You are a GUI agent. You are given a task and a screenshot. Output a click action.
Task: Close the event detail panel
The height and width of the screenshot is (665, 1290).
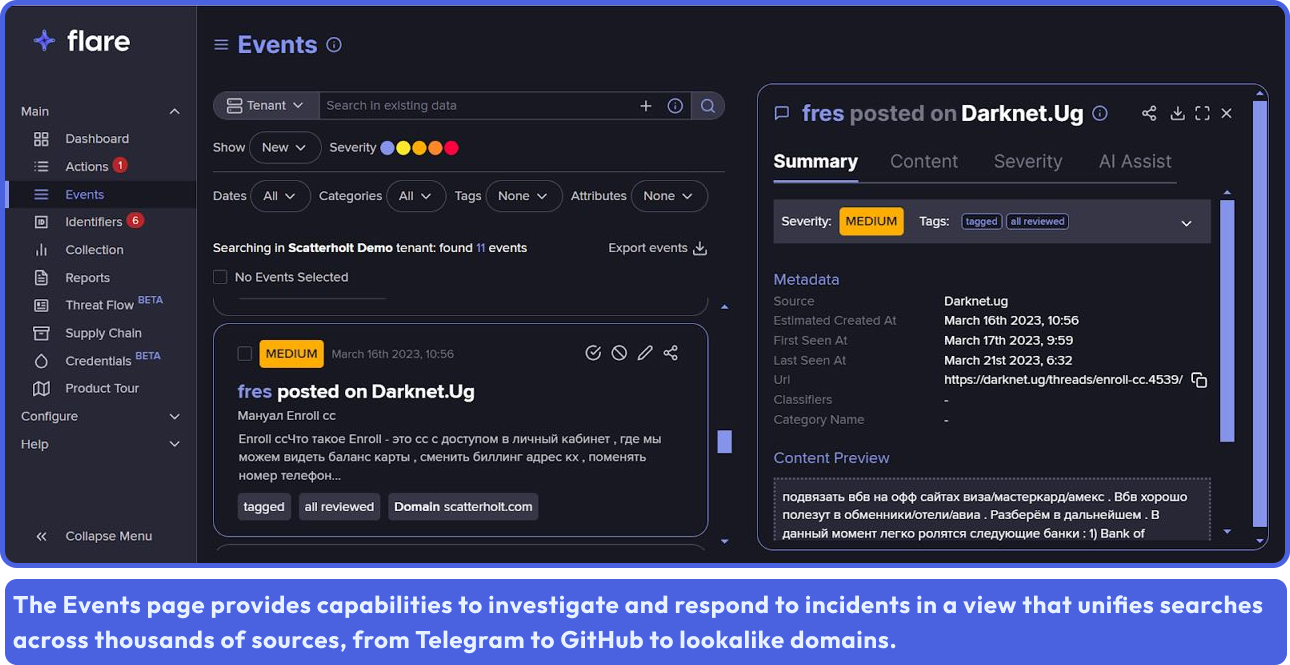tap(1227, 114)
